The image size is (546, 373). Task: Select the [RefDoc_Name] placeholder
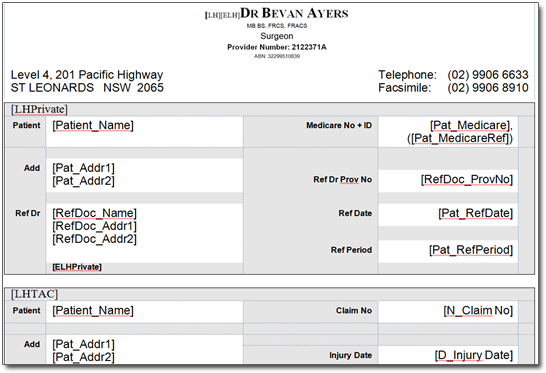[x=94, y=213]
